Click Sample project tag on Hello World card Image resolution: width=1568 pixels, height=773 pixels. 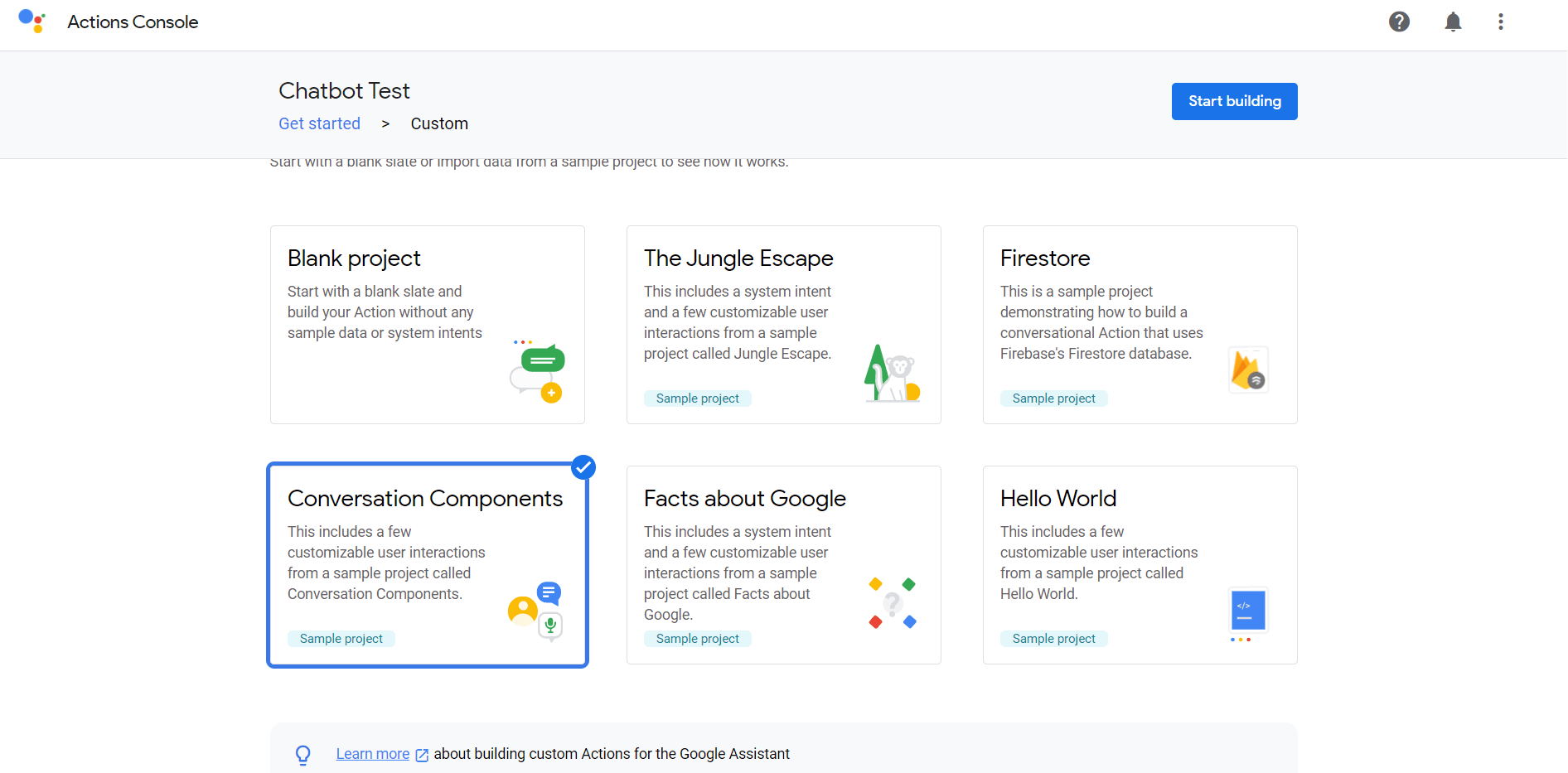1054,639
